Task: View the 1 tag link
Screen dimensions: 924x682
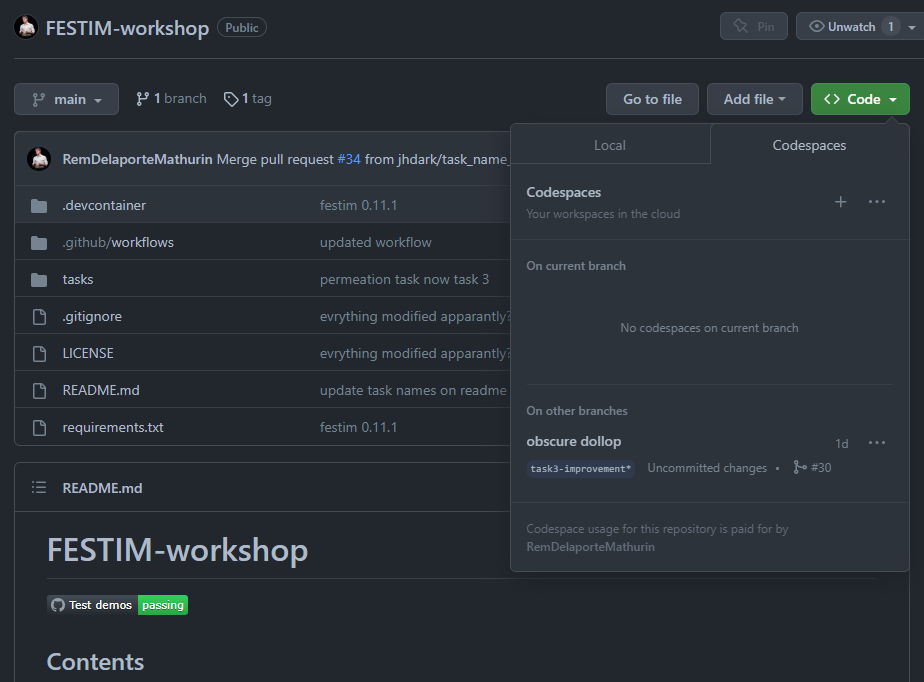Action: tap(248, 98)
